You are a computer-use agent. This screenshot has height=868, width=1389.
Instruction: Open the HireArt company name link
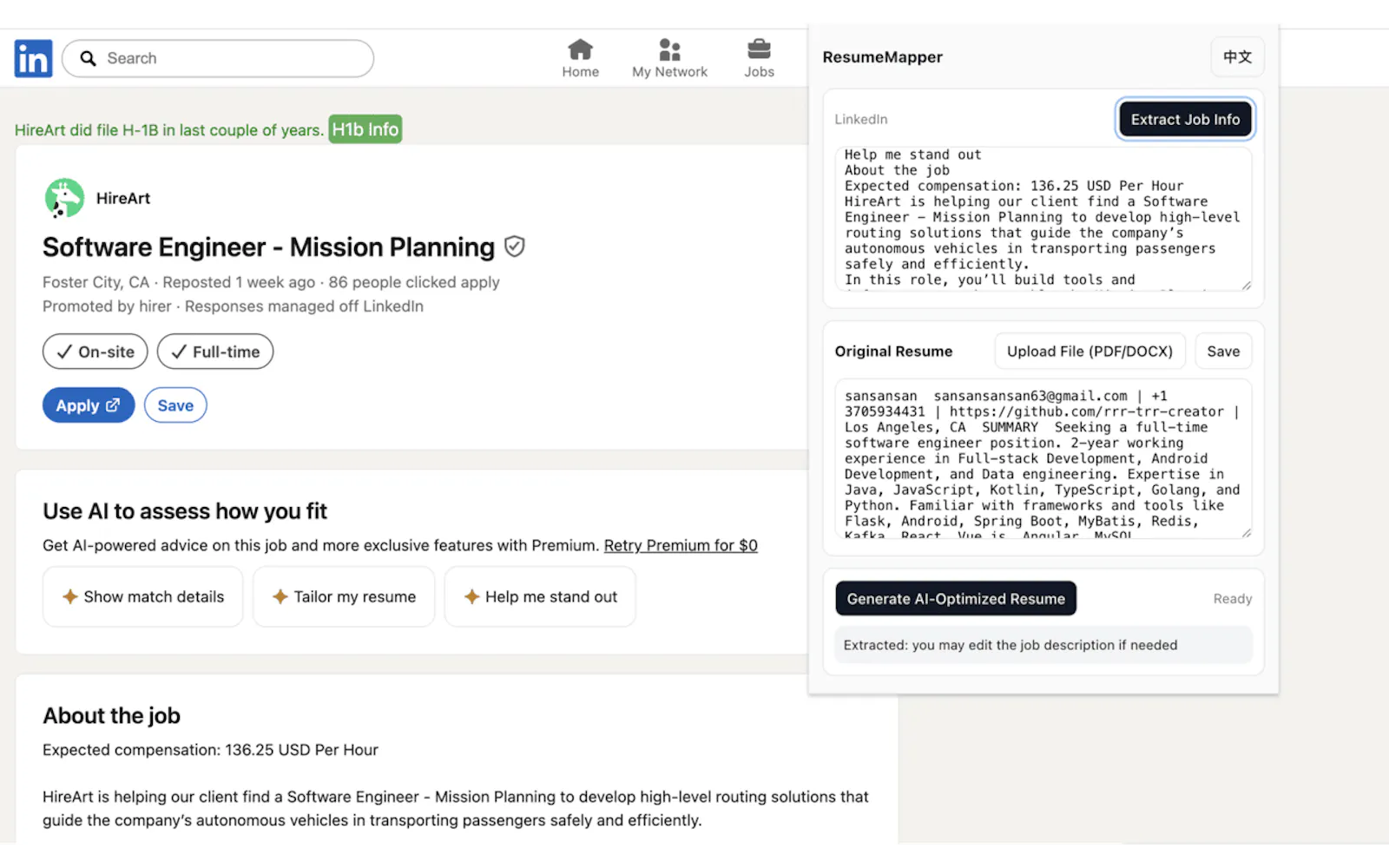point(123,198)
